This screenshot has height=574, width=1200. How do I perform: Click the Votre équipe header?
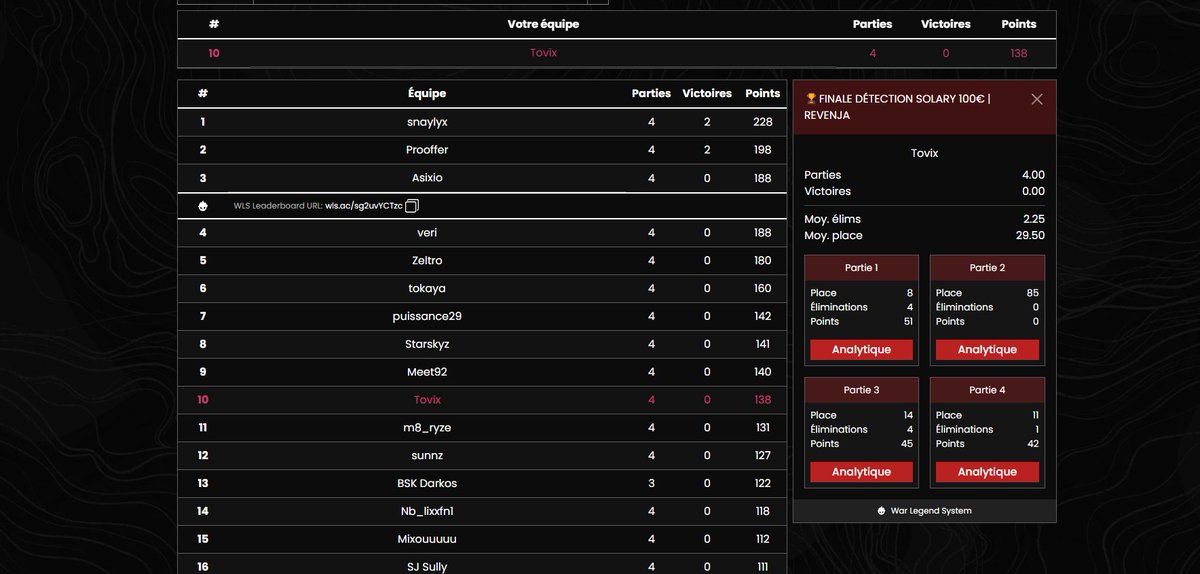point(543,24)
